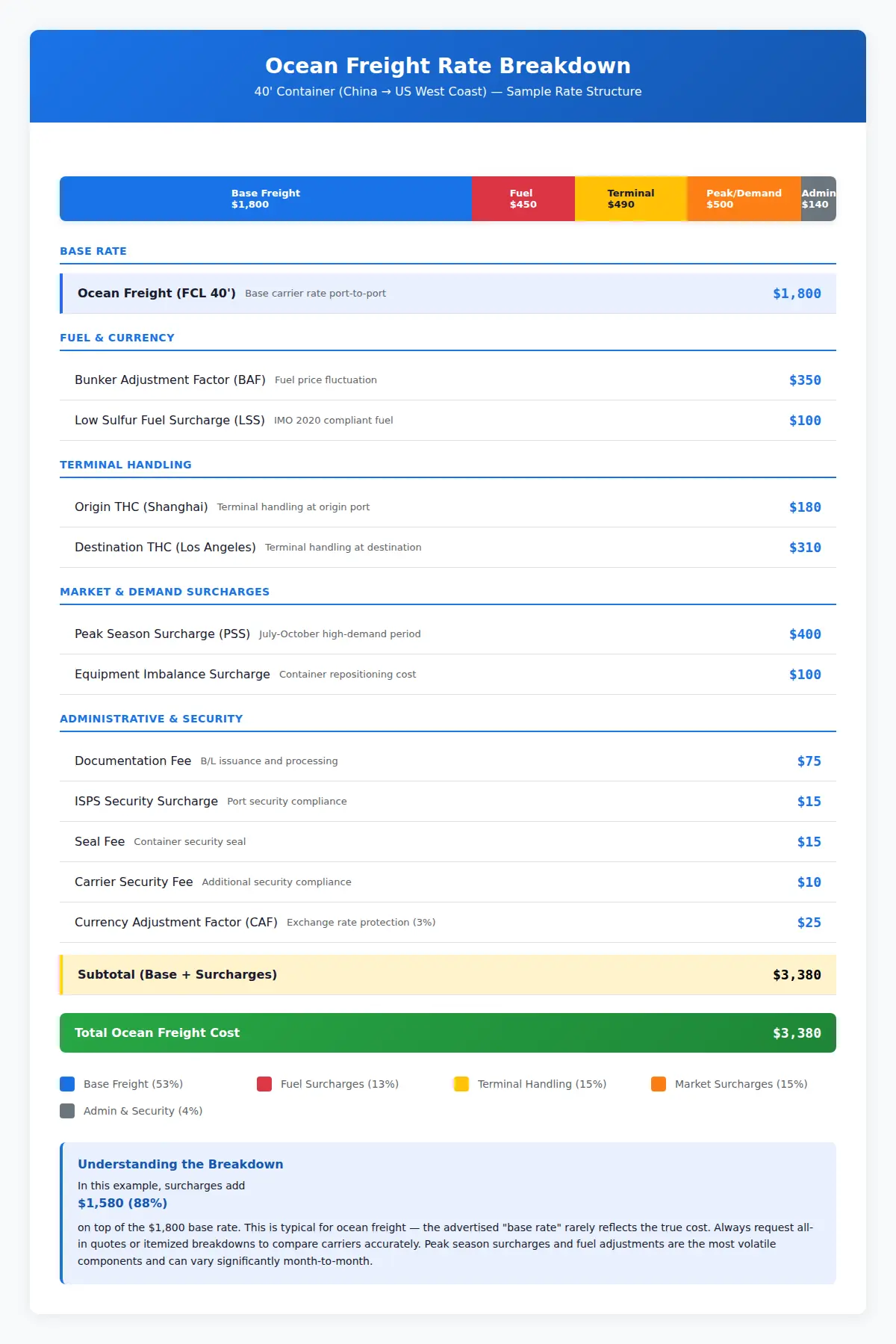Click the $3,380 subtotal amount

797,975
